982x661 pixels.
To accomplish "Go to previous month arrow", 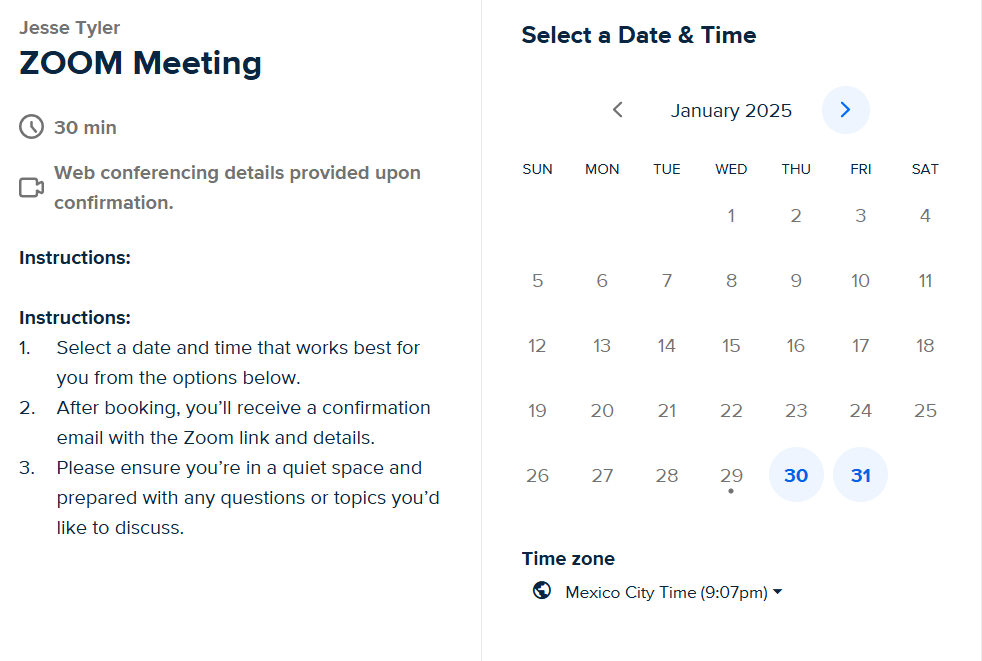I will pyautogui.click(x=618, y=110).
